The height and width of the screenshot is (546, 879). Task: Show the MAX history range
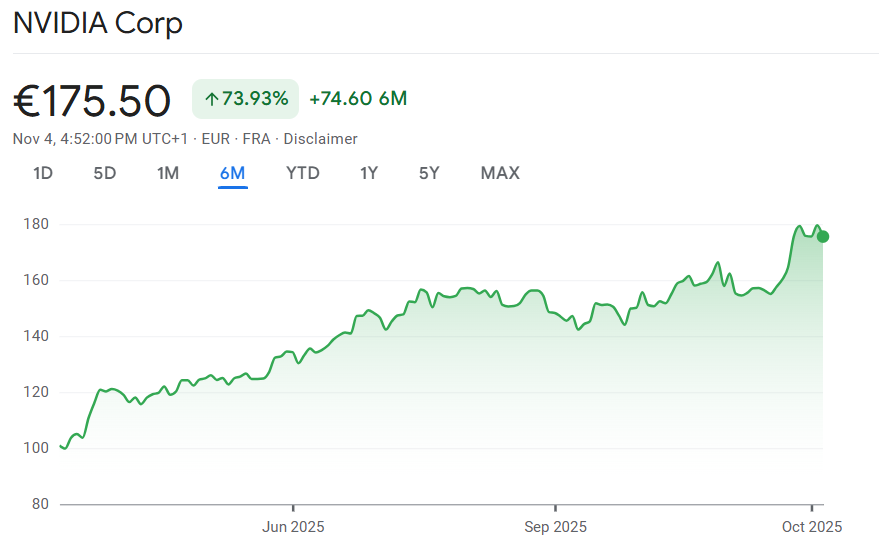pyautogui.click(x=500, y=173)
